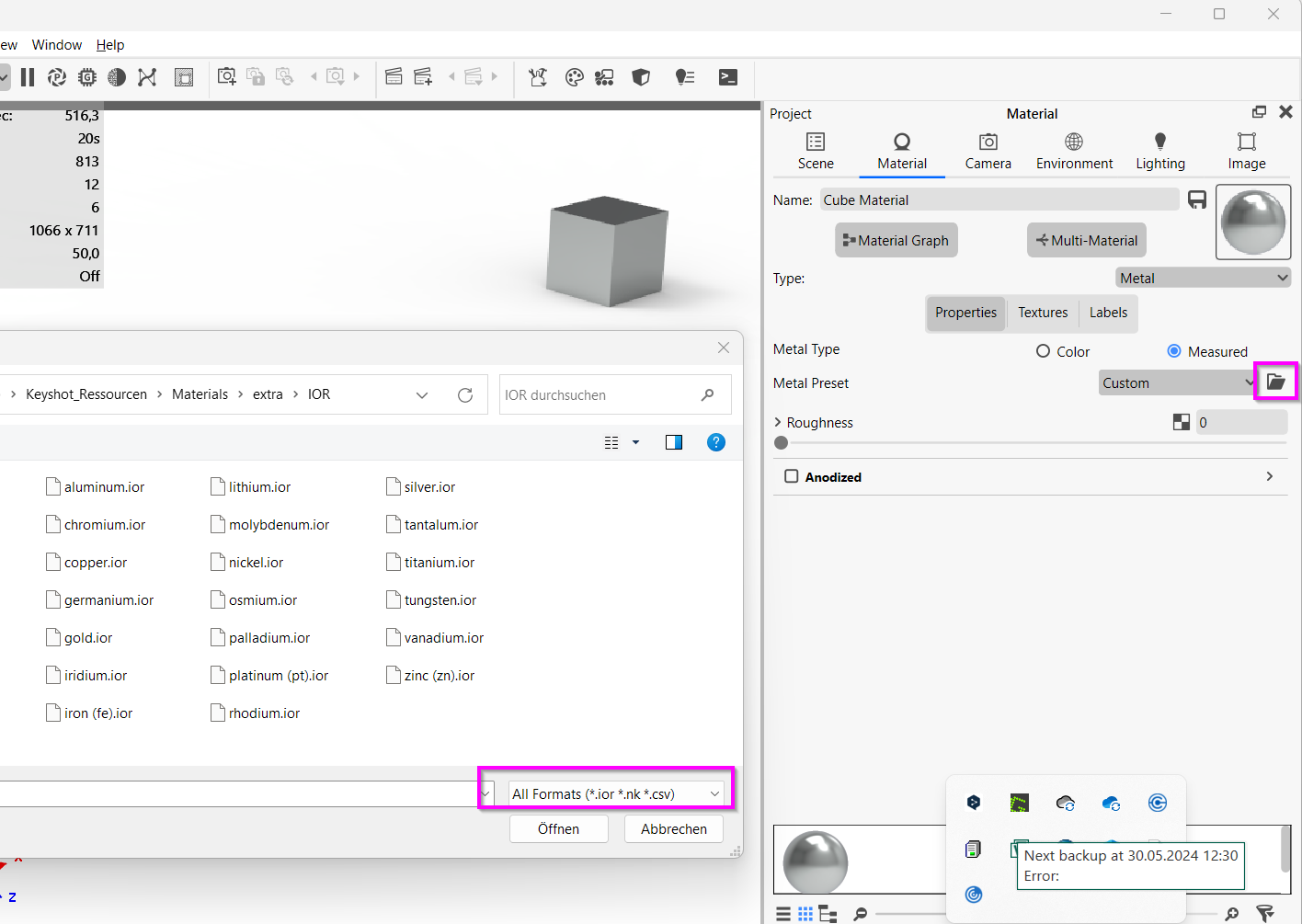Viewport: 1302px width, 924px height.
Task: Expand the Roughness section
Action: 778,422
